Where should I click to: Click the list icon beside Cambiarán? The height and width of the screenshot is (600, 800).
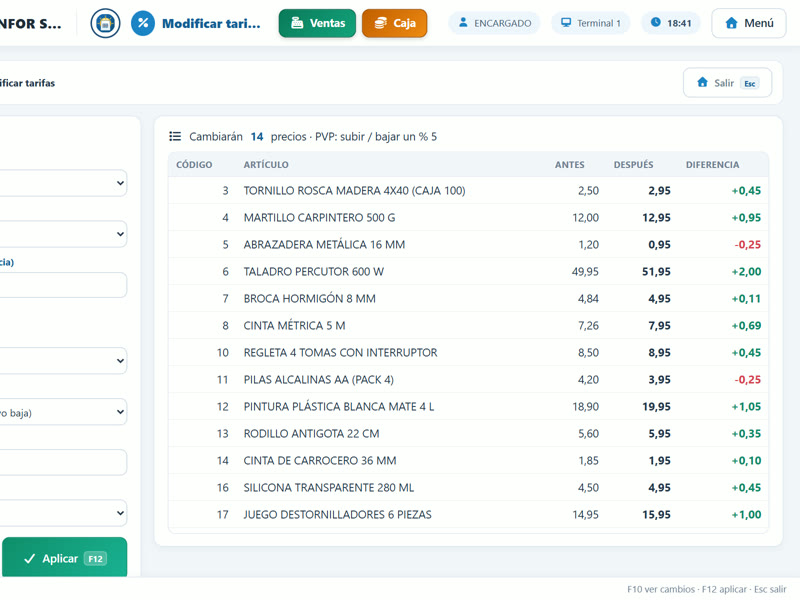(x=175, y=136)
